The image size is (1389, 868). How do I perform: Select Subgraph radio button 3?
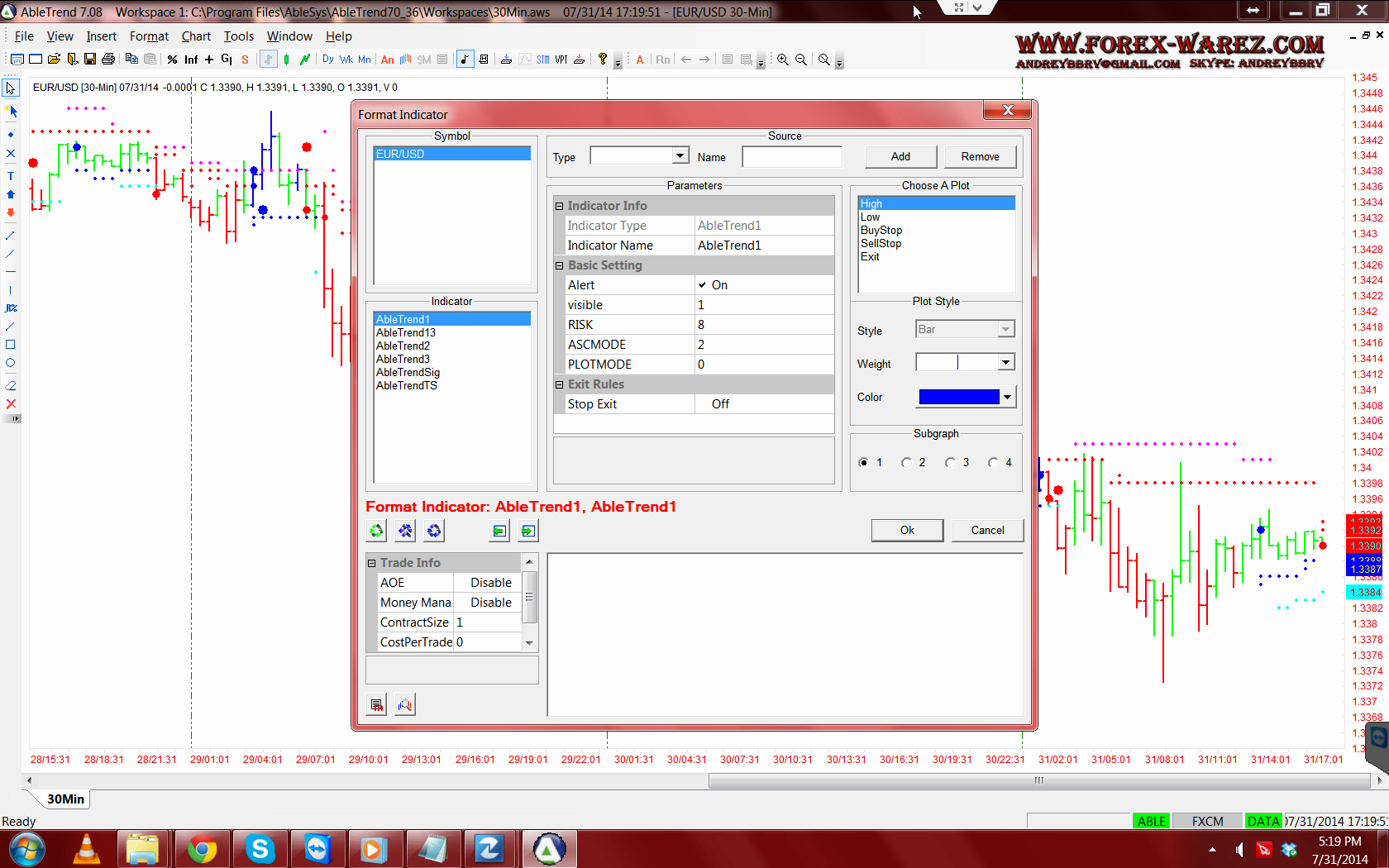950,463
